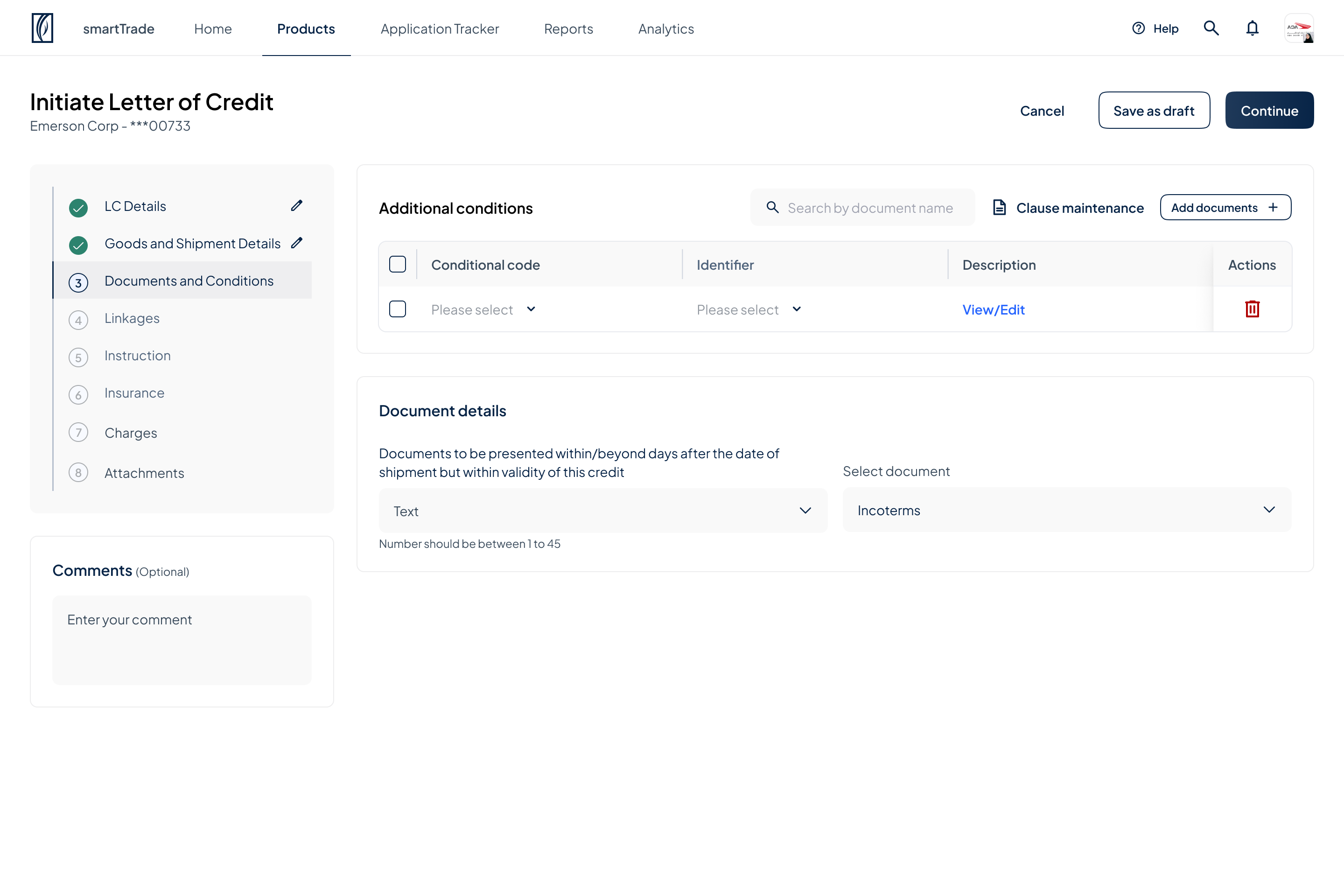1344x896 pixels.
Task: Click step 6 circle for Insurance
Action: pos(78,395)
